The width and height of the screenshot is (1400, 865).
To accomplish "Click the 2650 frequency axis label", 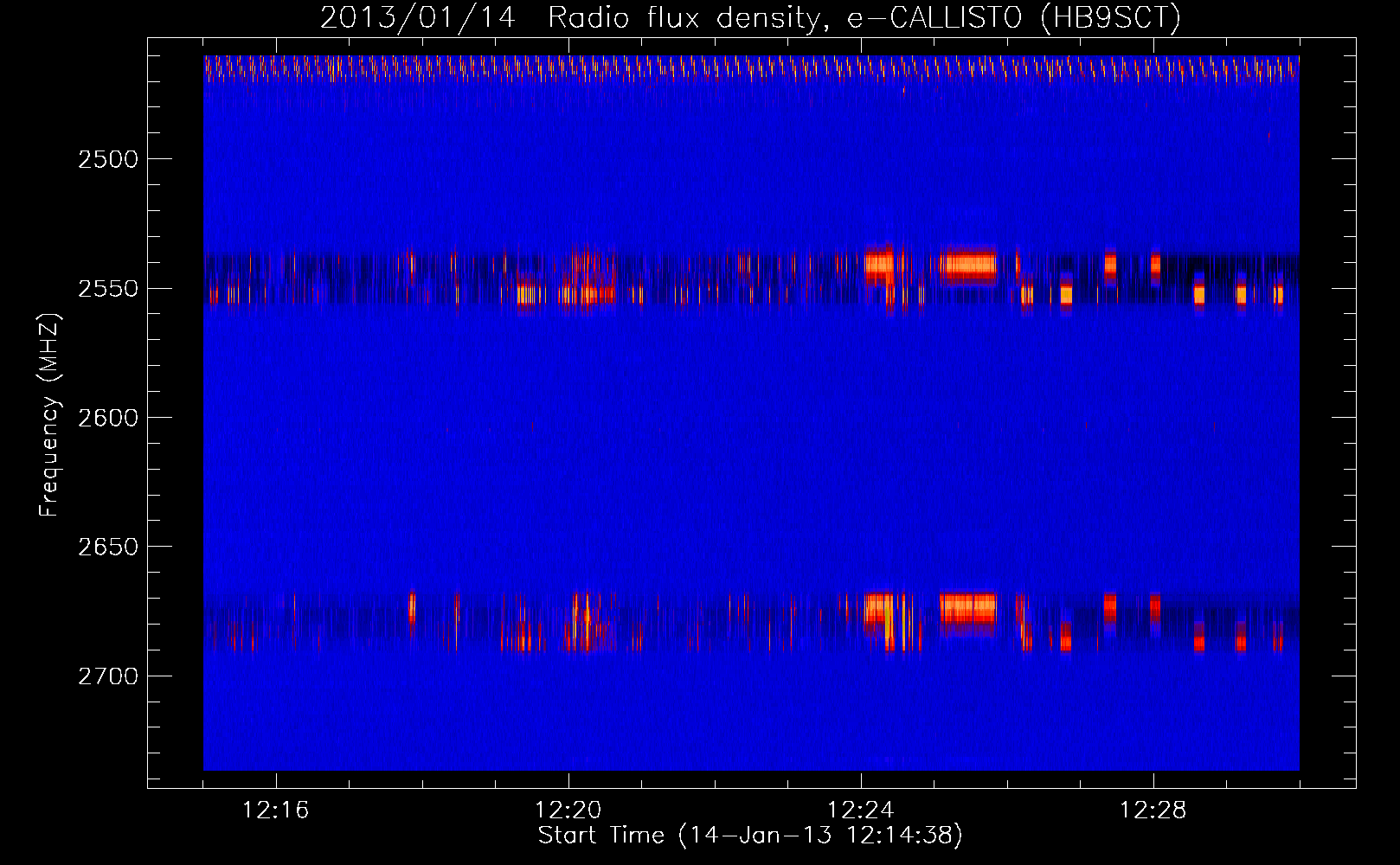I will click(107, 547).
